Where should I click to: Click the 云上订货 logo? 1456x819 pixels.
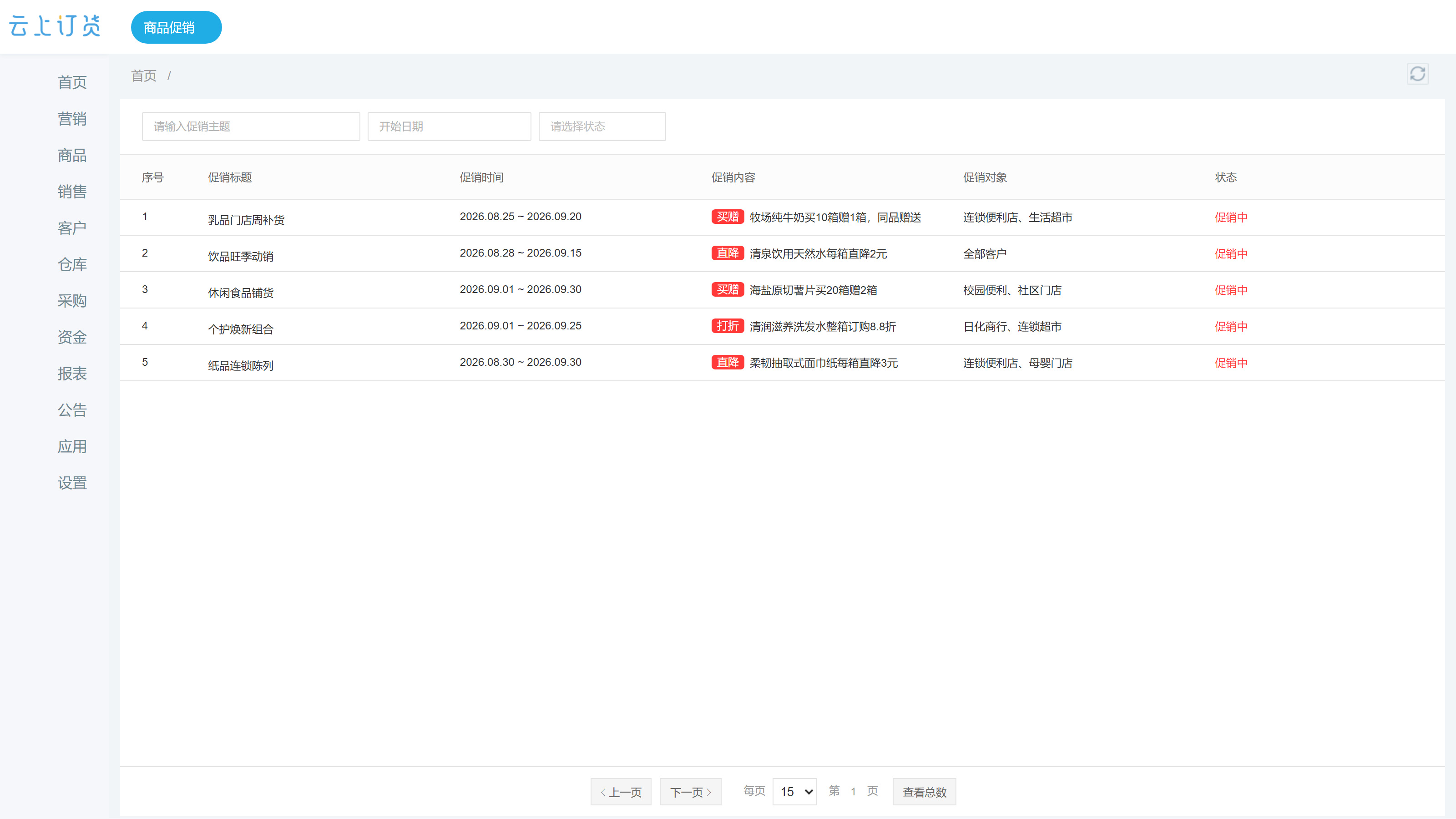[55, 26]
